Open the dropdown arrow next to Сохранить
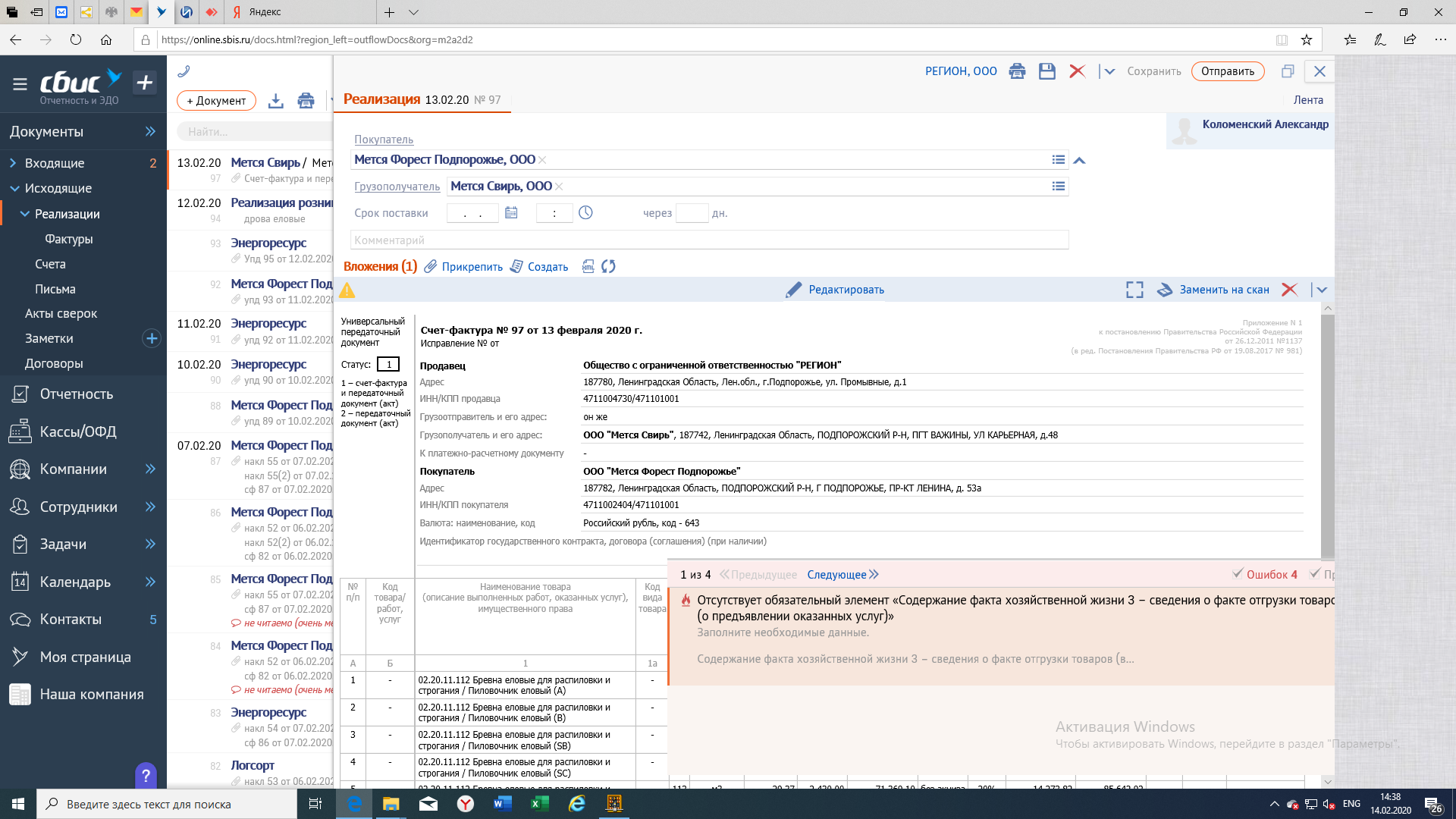 pyautogui.click(x=1109, y=71)
